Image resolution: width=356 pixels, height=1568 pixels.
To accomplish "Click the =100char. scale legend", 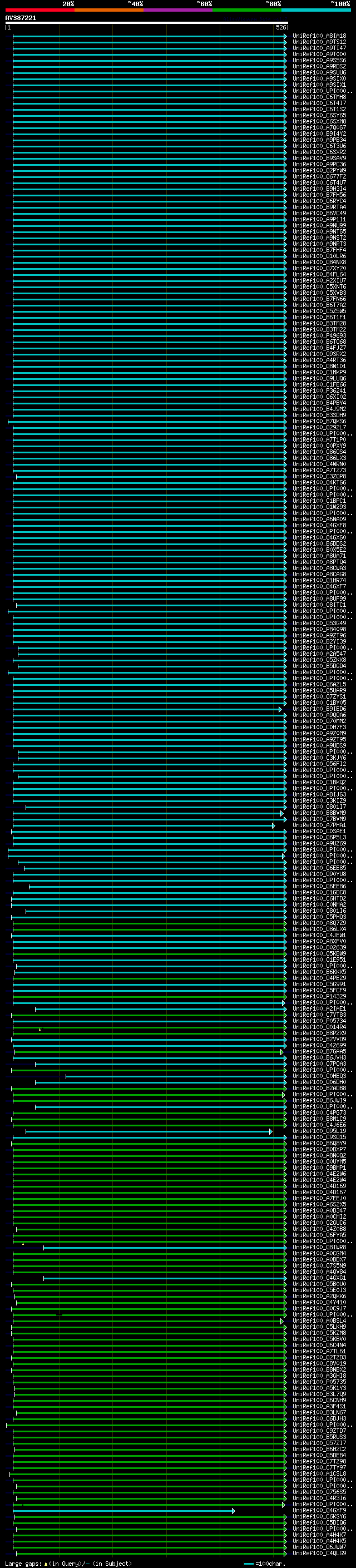I will point(264,1563).
